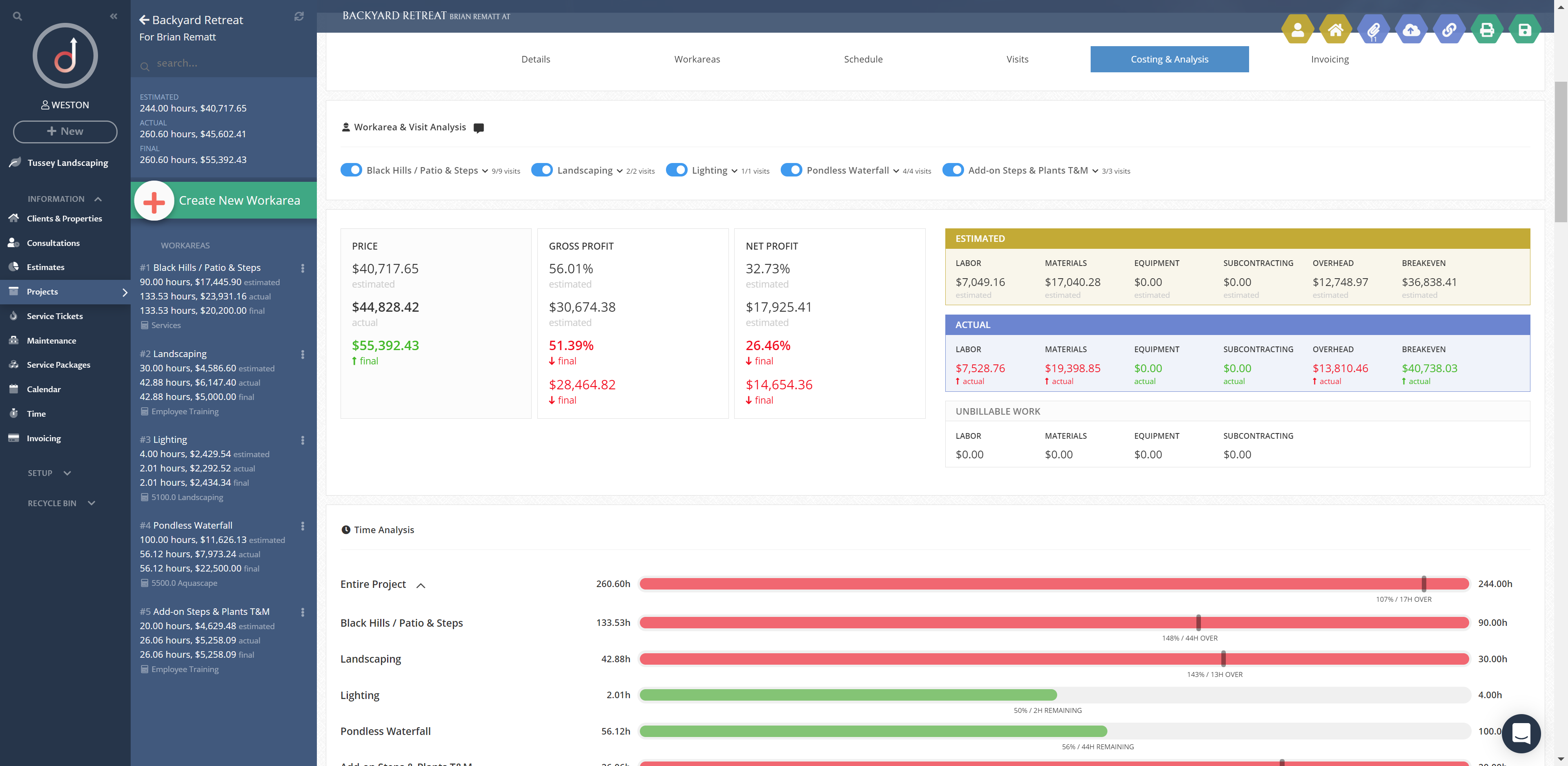Click the refresh icon beside Backyard Retreat

click(299, 16)
